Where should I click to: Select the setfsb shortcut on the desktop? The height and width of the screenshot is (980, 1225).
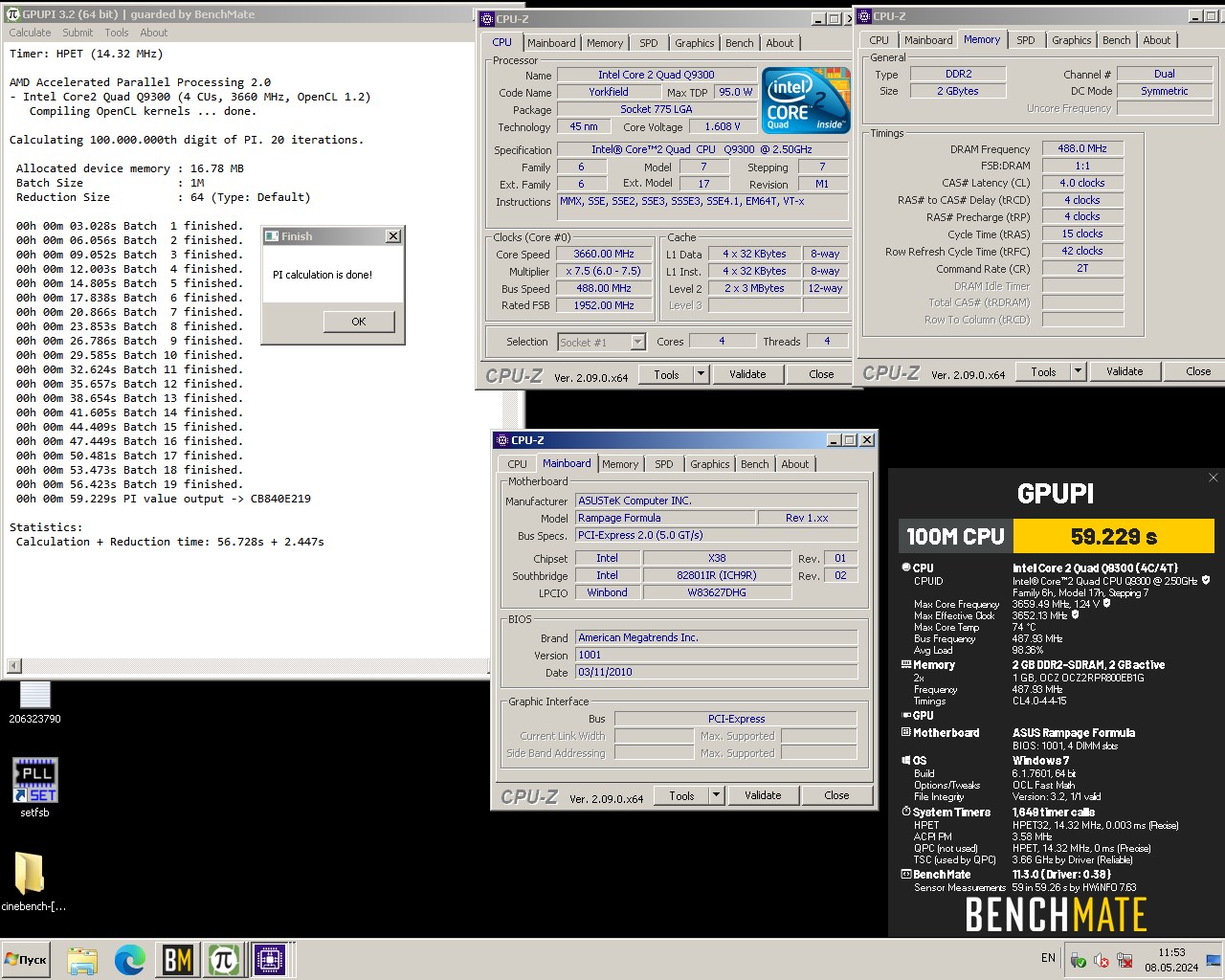pyautogui.click(x=34, y=788)
